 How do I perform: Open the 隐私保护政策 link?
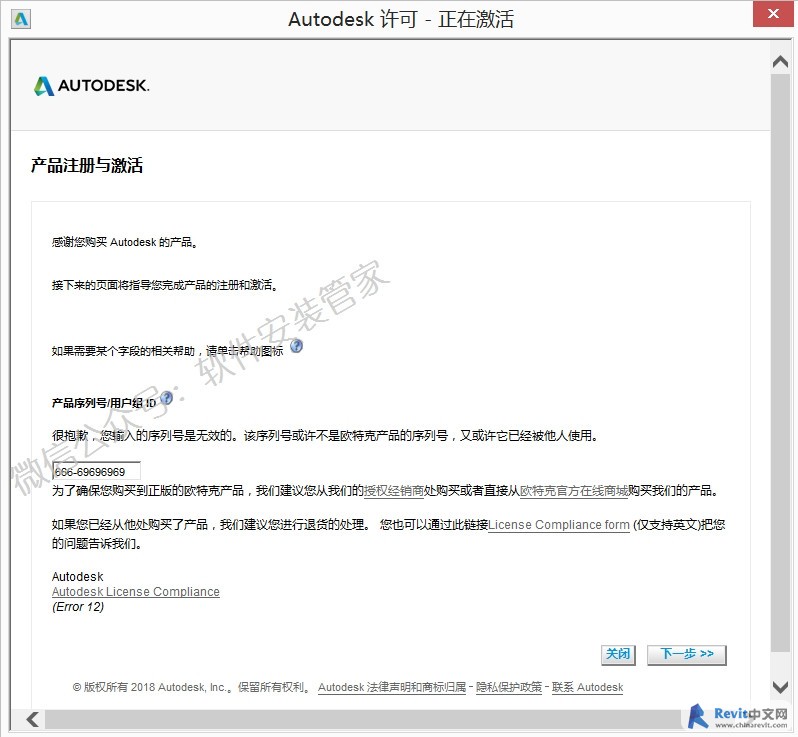[509, 687]
